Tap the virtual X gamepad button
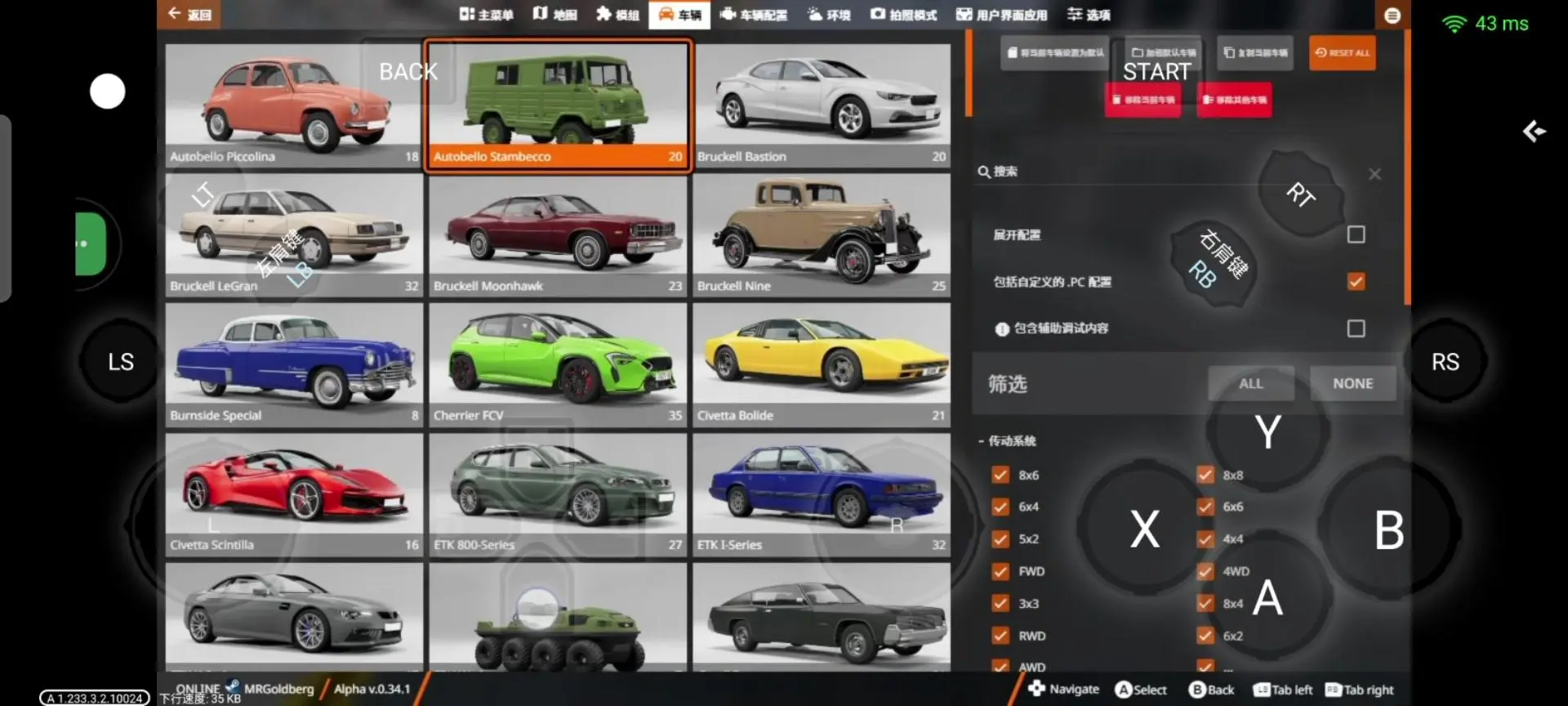Image resolution: width=1568 pixels, height=706 pixels. pyautogui.click(x=1145, y=529)
